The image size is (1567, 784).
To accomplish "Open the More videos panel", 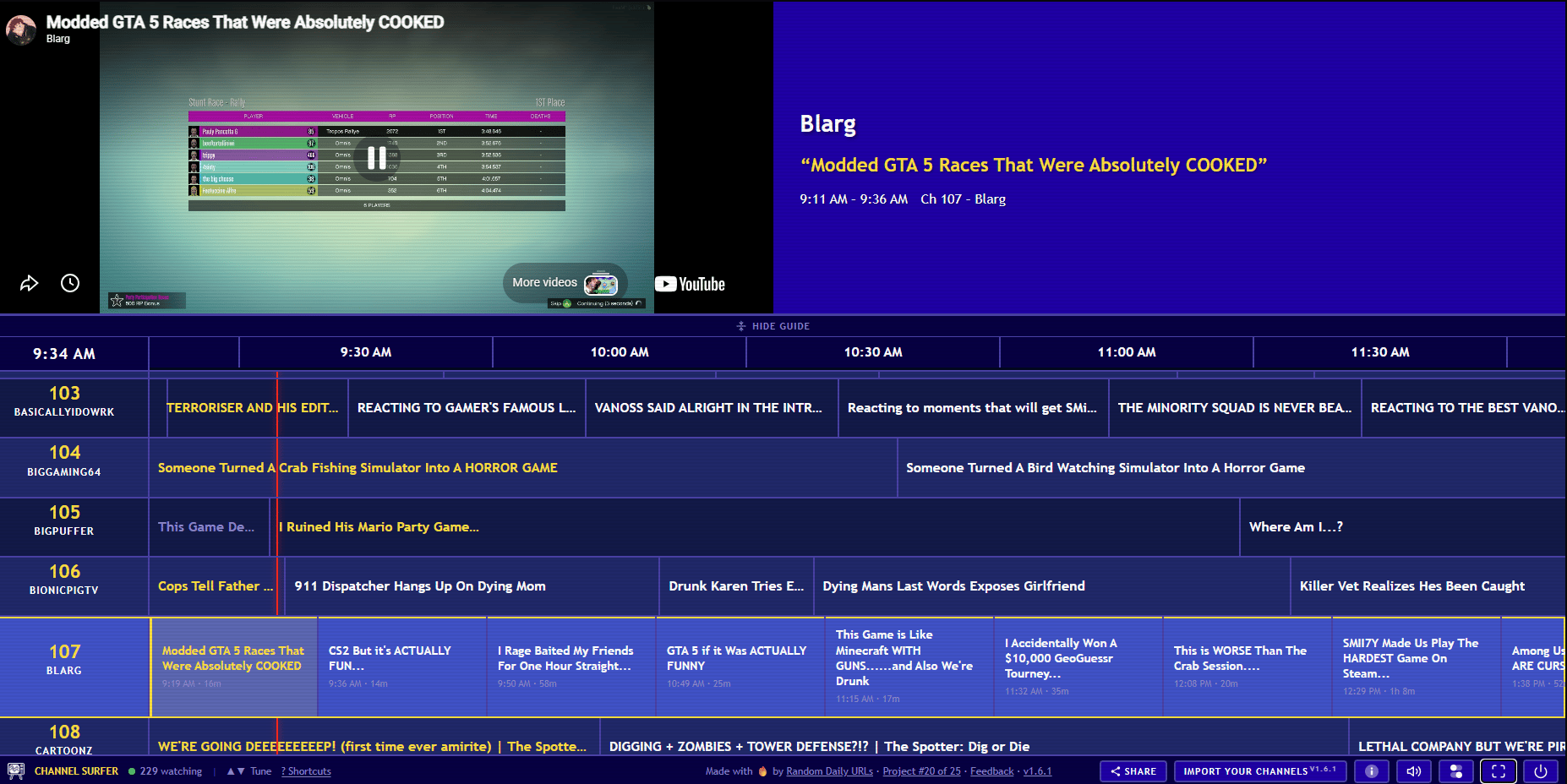I will click(565, 283).
